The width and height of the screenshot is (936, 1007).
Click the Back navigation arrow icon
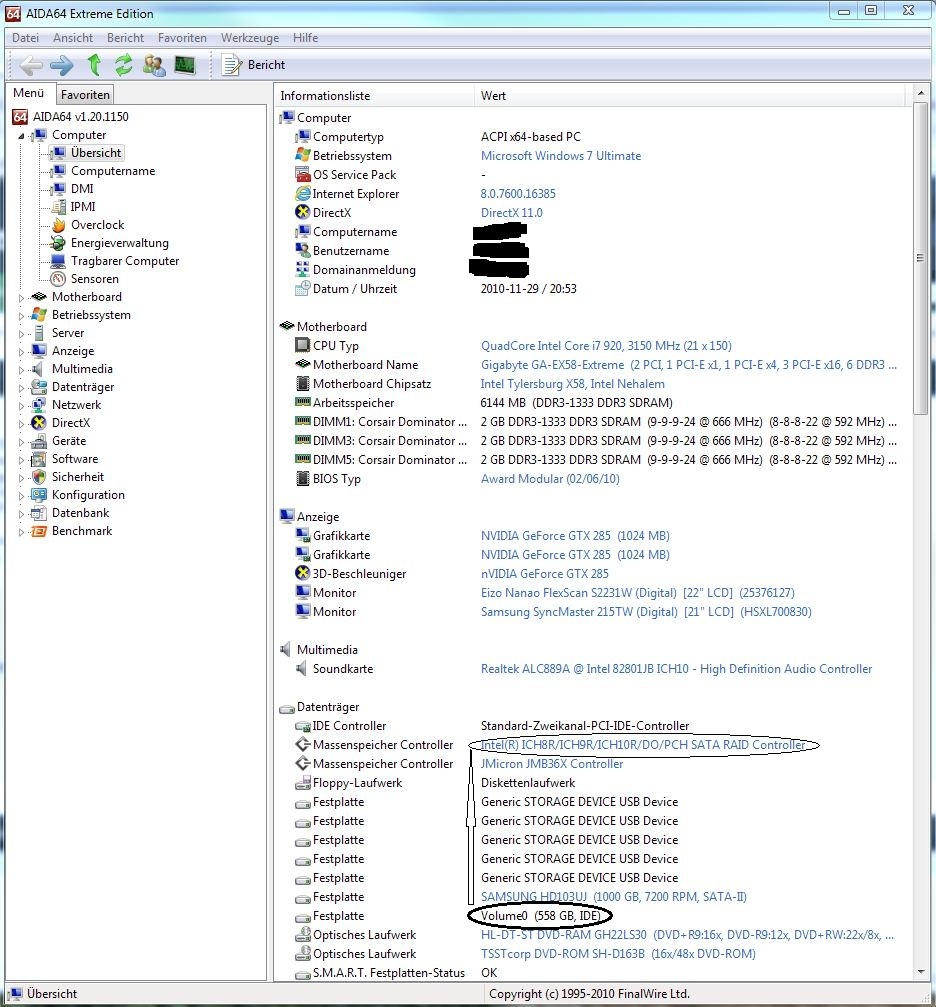point(31,65)
